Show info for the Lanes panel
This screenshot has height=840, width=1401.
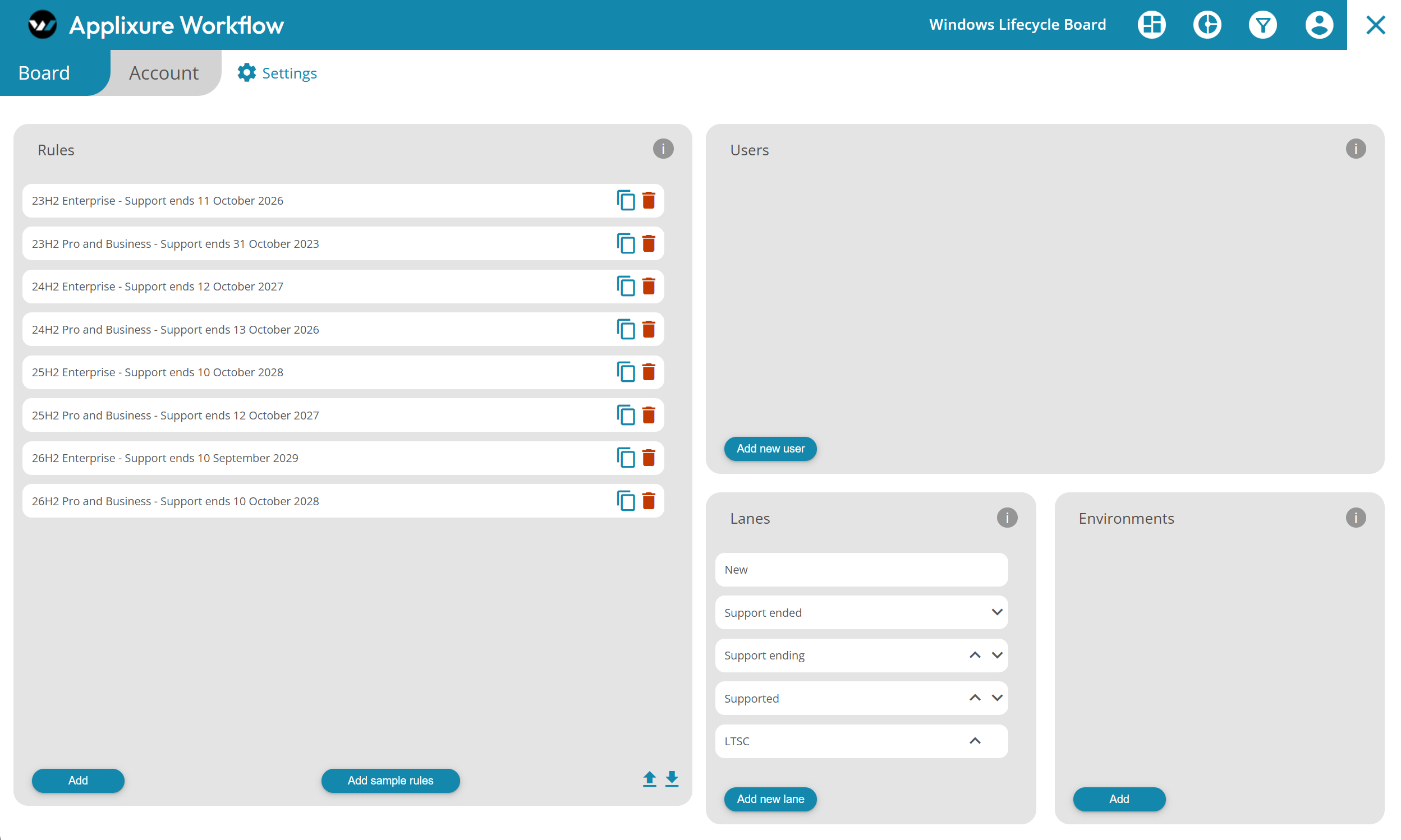[1007, 518]
